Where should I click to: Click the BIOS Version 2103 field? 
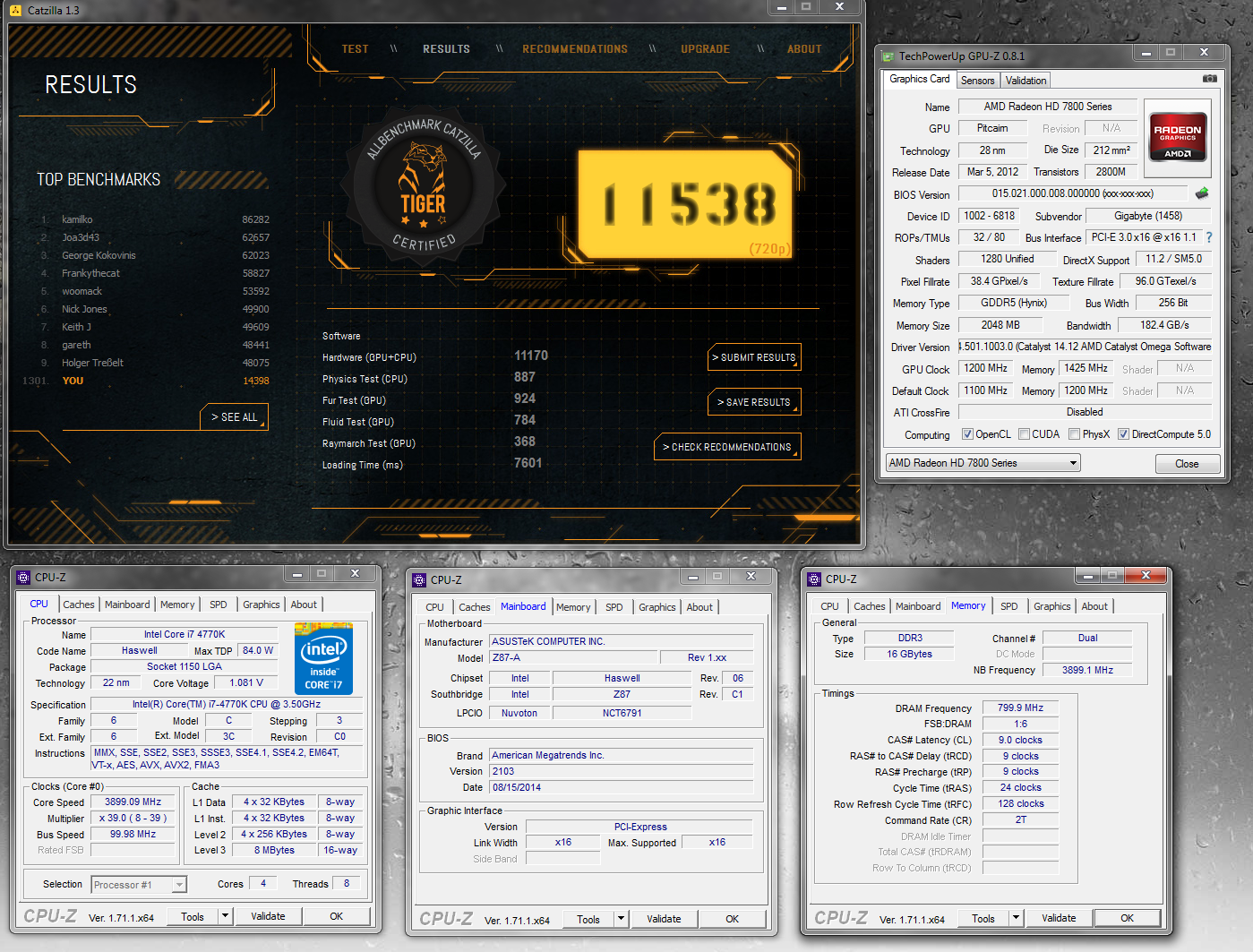tap(621, 771)
